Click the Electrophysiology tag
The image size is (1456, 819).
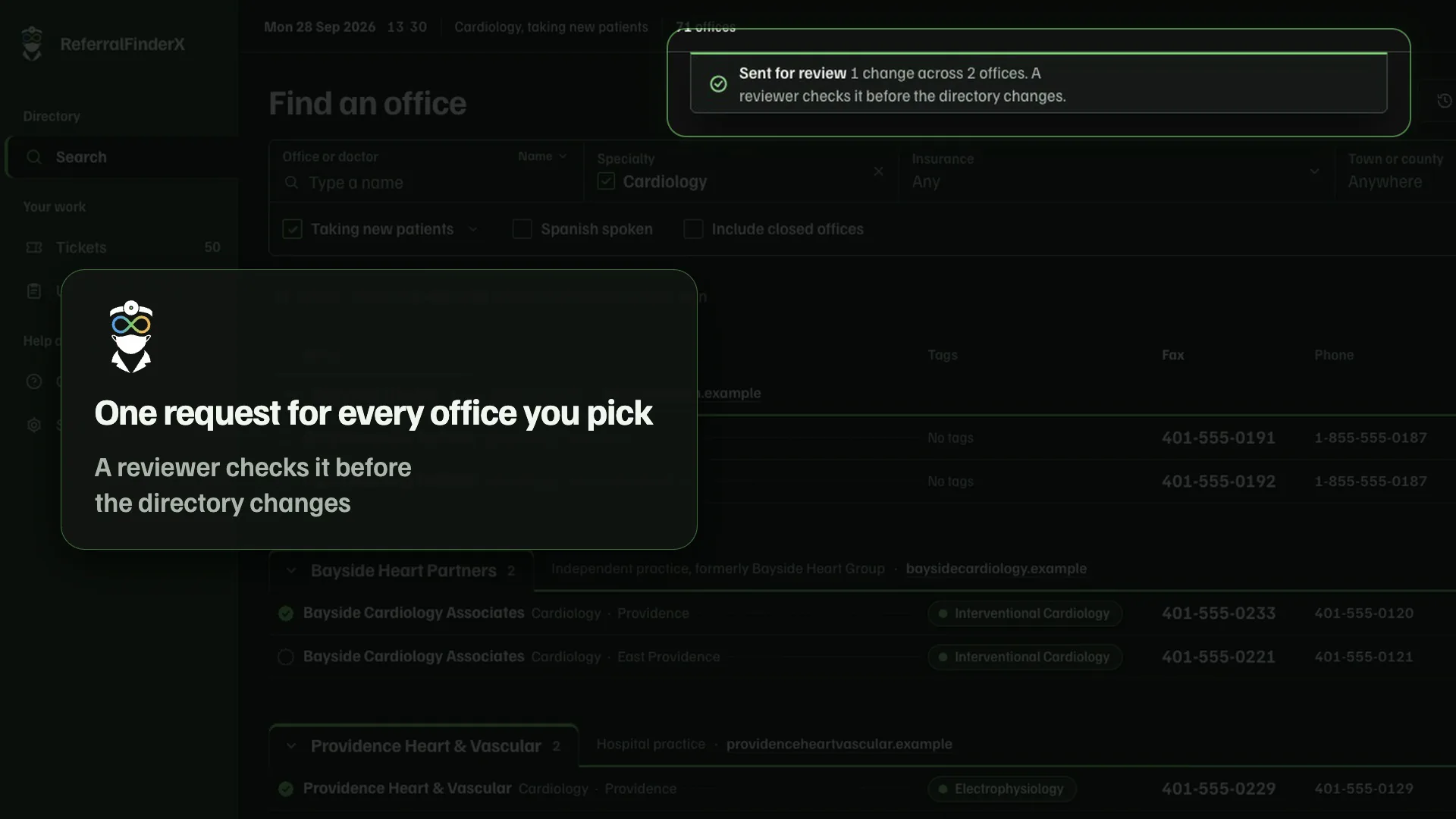tap(1002, 789)
